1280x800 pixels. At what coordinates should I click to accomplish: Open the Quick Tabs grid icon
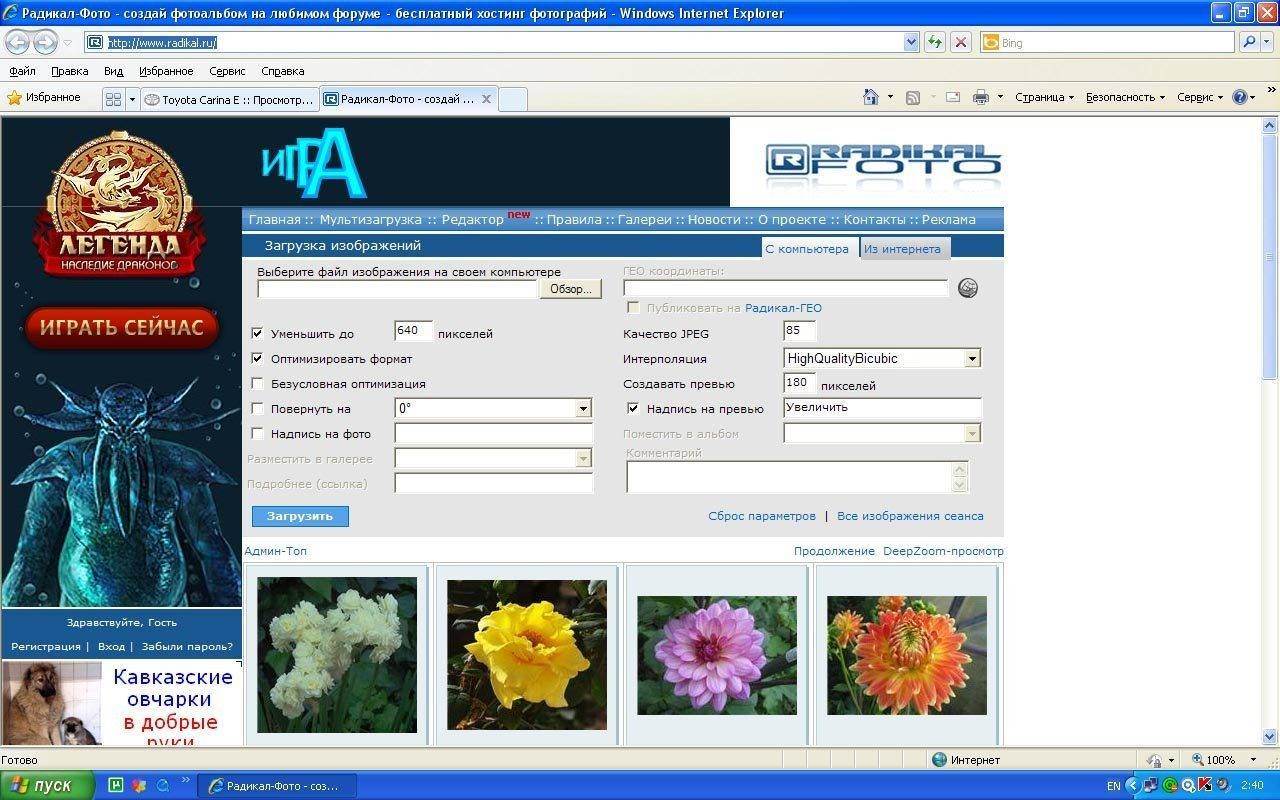click(113, 99)
